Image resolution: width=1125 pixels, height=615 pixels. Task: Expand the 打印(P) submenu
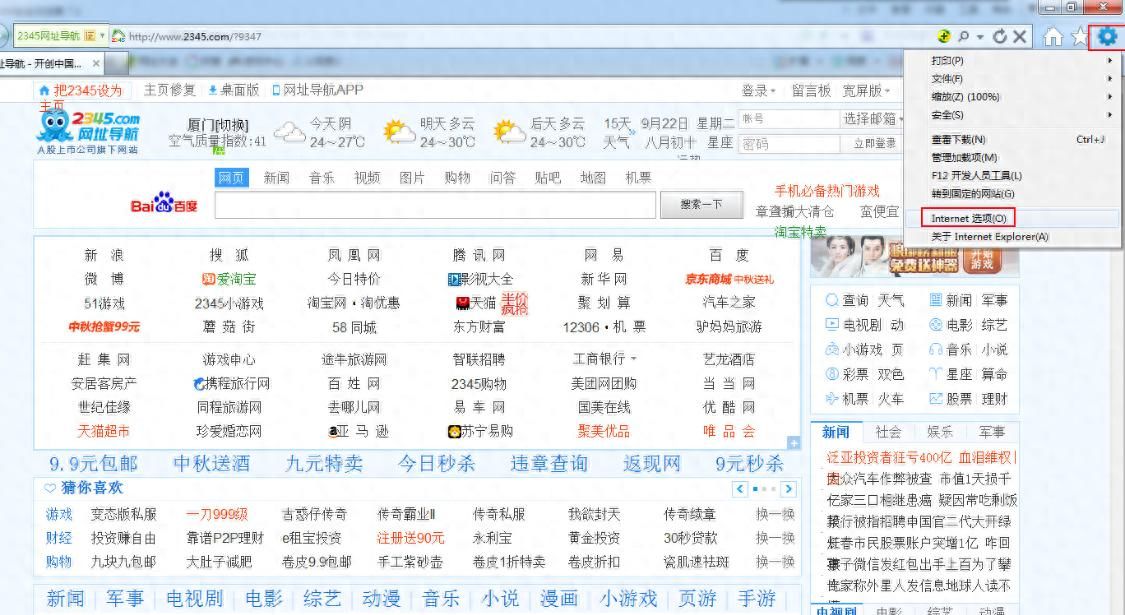click(x=1109, y=61)
